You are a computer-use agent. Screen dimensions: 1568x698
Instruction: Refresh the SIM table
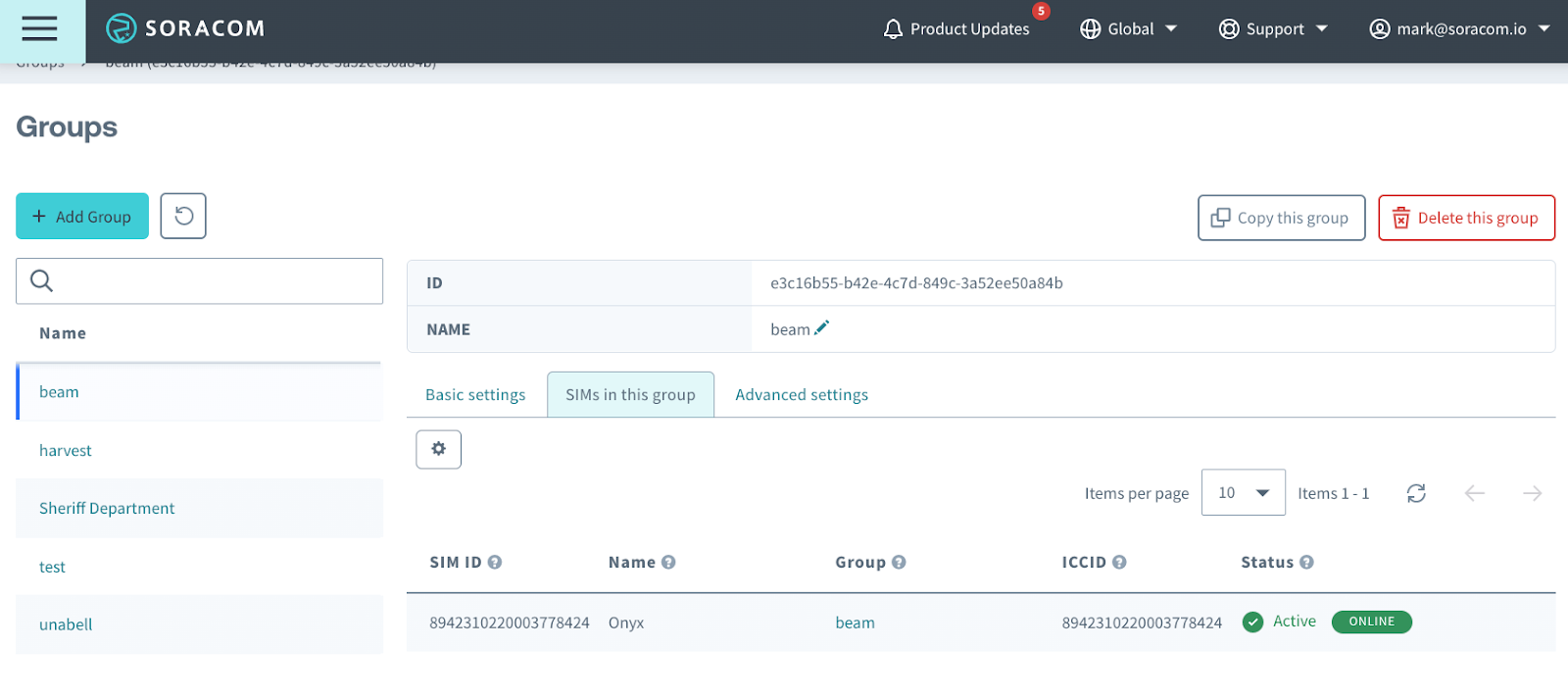coord(1416,493)
